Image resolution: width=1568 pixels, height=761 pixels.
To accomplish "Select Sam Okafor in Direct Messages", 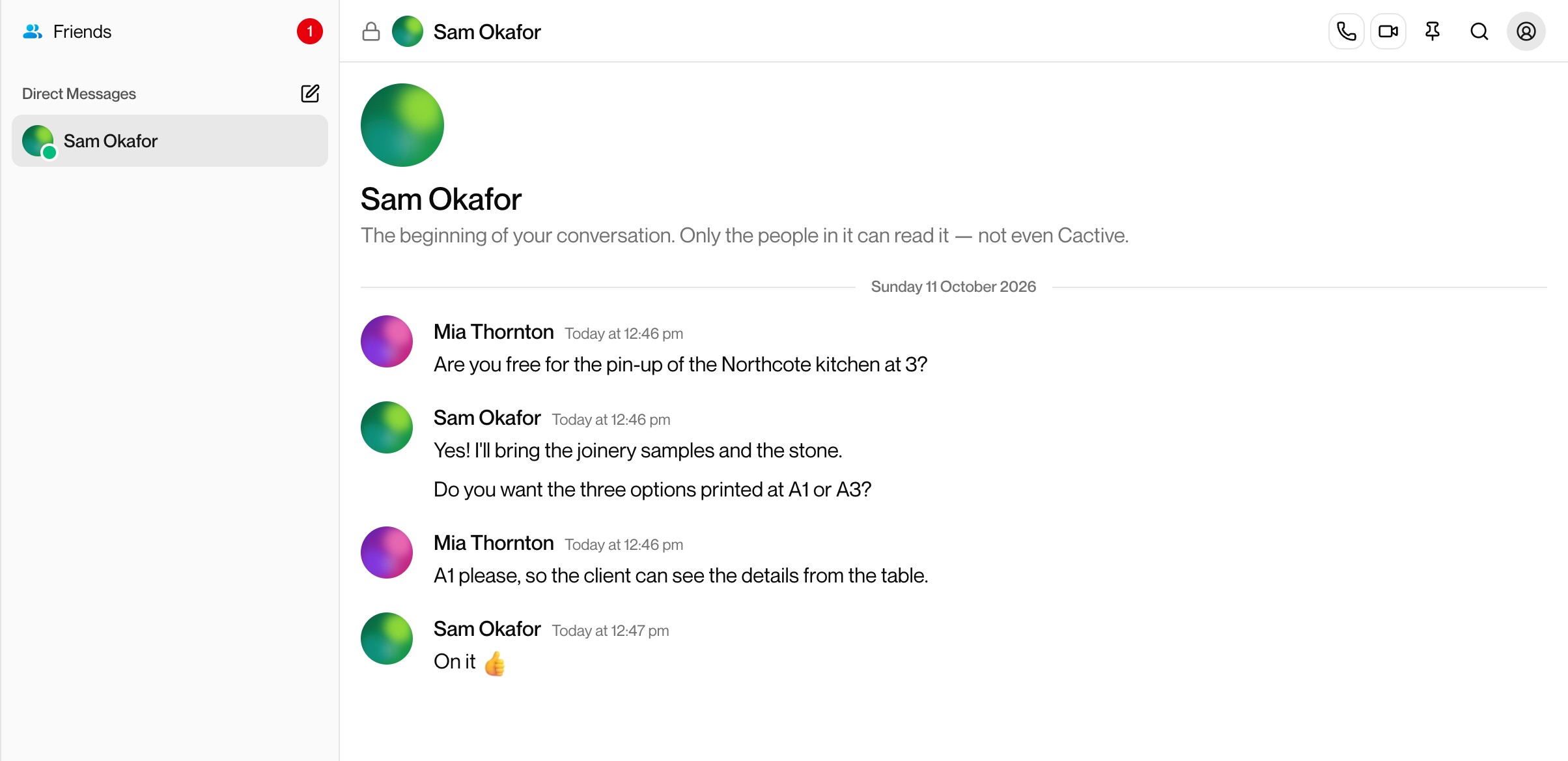I will point(170,141).
